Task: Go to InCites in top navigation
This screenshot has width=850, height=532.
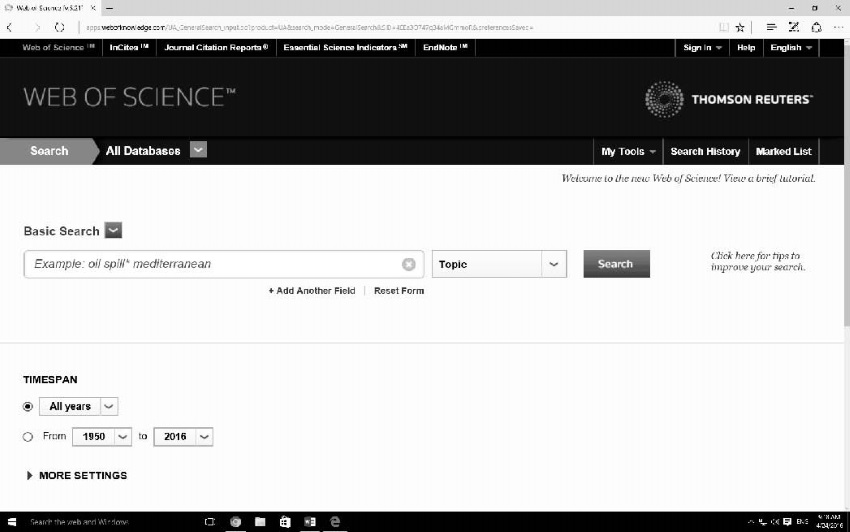Action: click(x=129, y=48)
